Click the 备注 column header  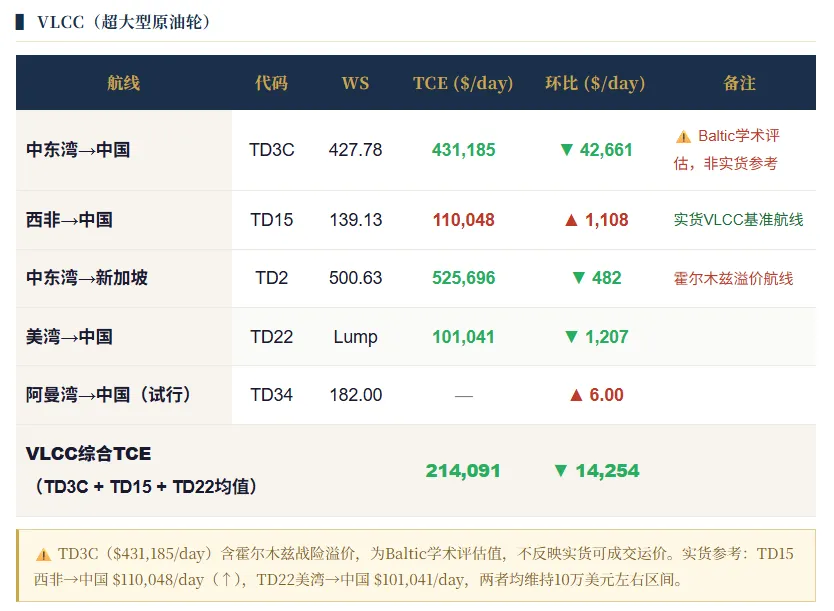point(739,83)
